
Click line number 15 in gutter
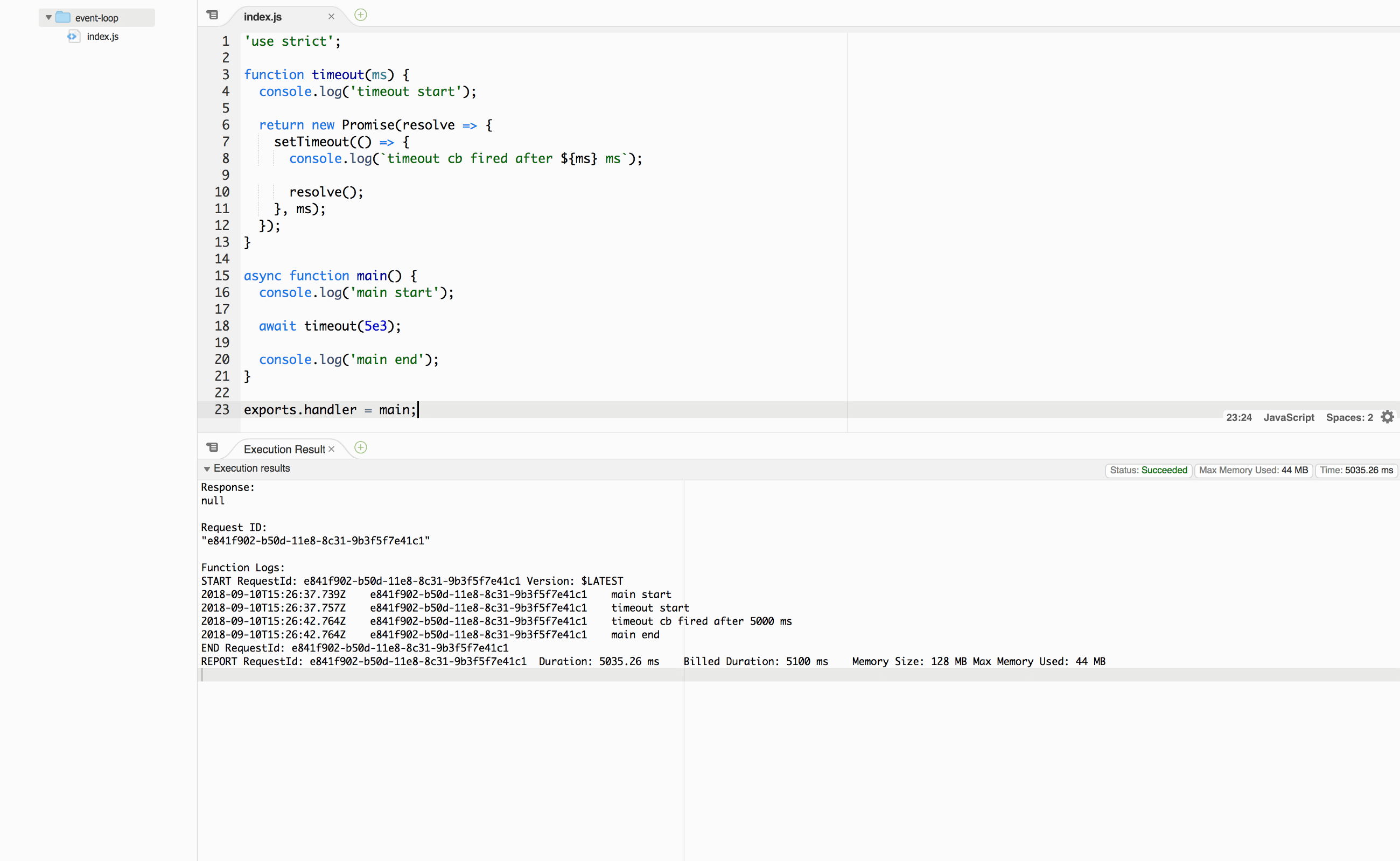221,276
